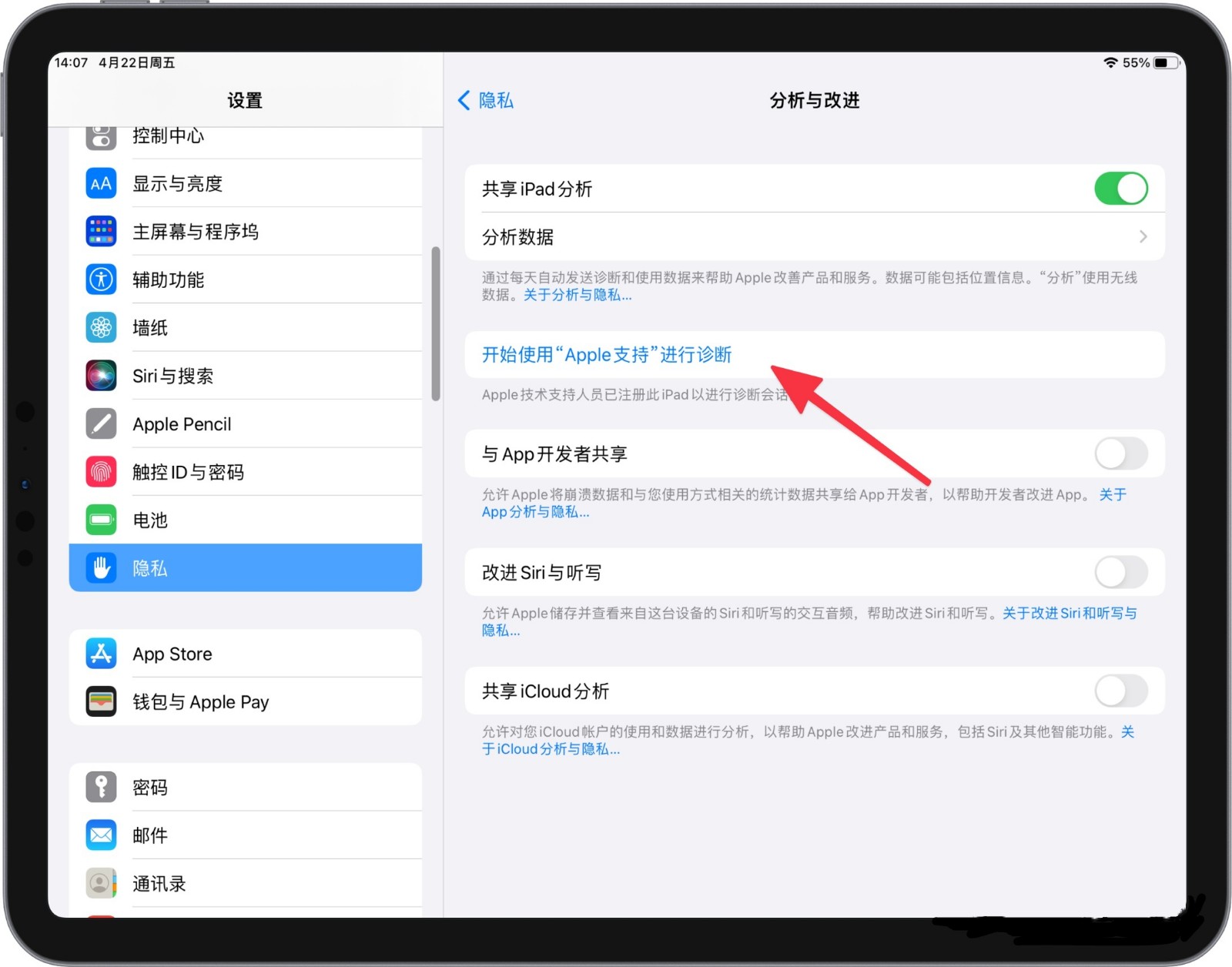This screenshot has height=967, width=1232.
Task: Turn off the 共享iPad分析 switch
Action: (x=1120, y=189)
